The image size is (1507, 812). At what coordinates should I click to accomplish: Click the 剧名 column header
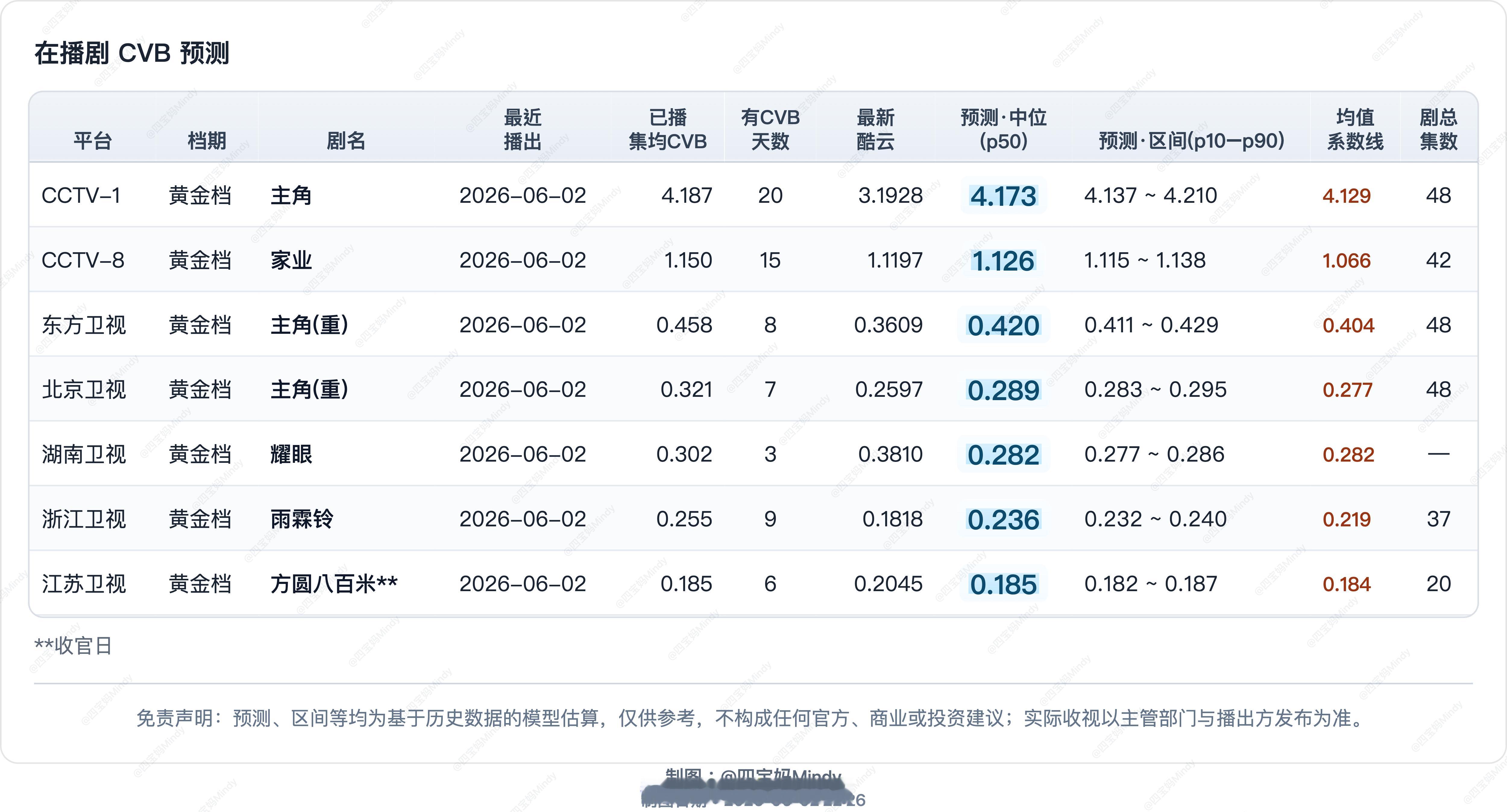[346, 141]
